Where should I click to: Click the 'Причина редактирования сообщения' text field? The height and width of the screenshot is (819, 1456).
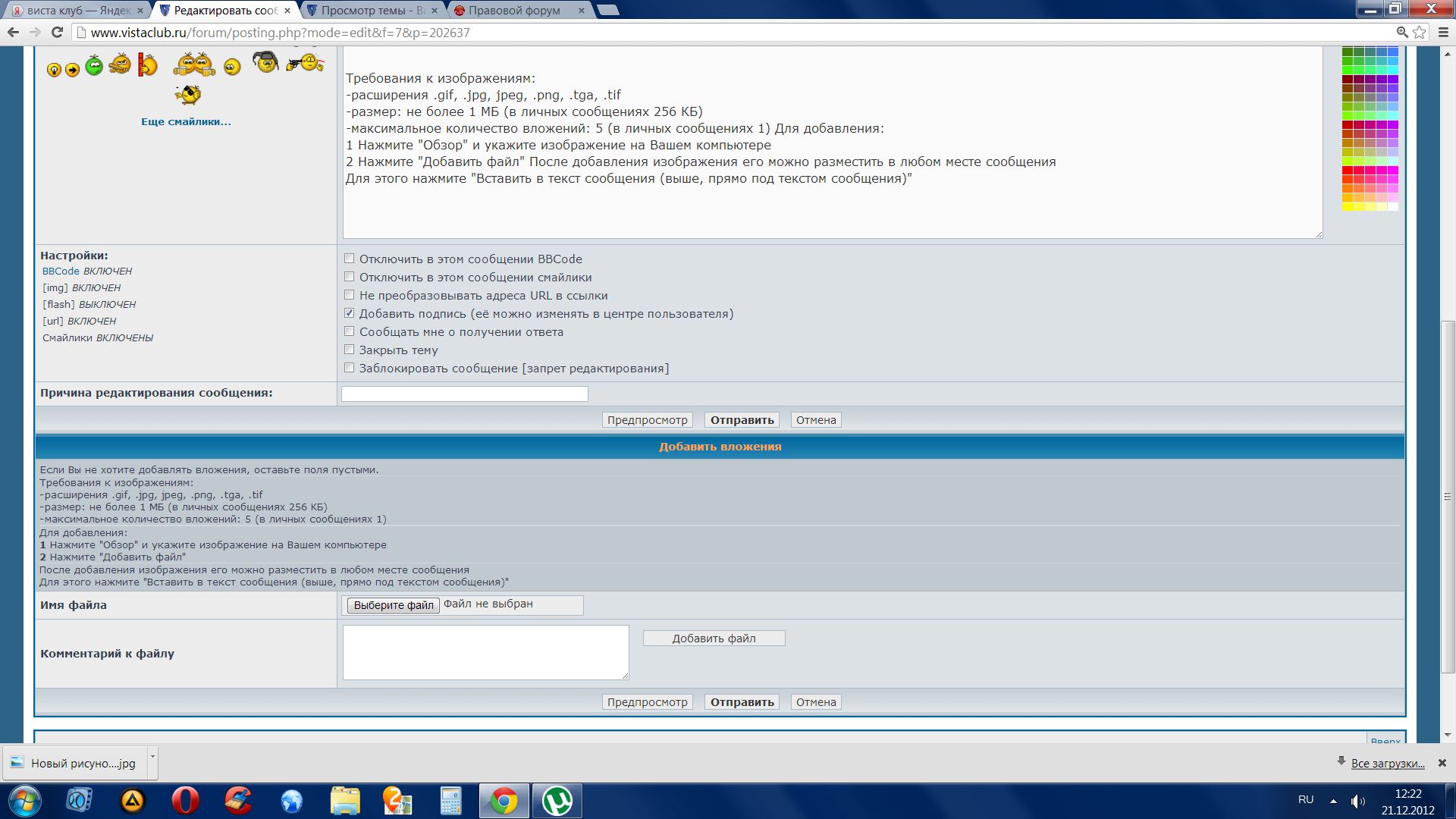[x=464, y=394]
